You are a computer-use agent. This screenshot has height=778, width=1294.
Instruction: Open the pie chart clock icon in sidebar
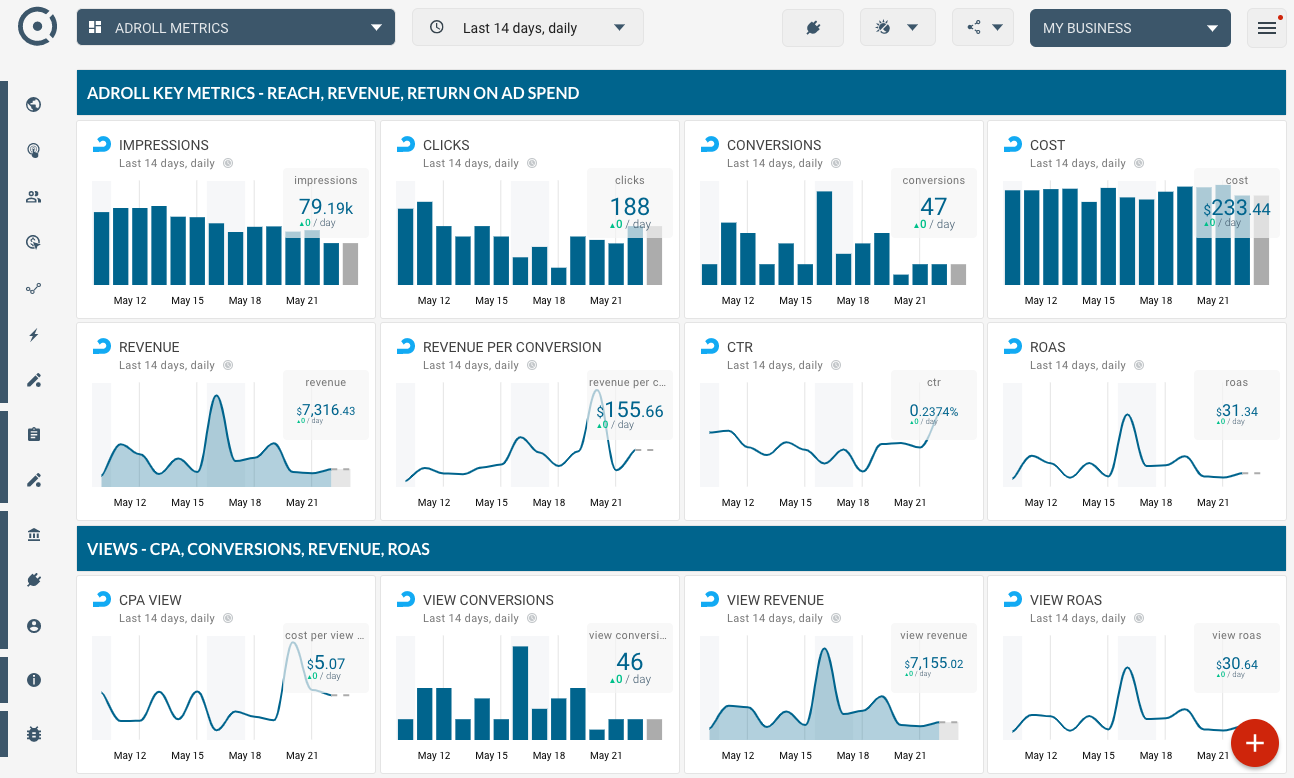pos(34,242)
